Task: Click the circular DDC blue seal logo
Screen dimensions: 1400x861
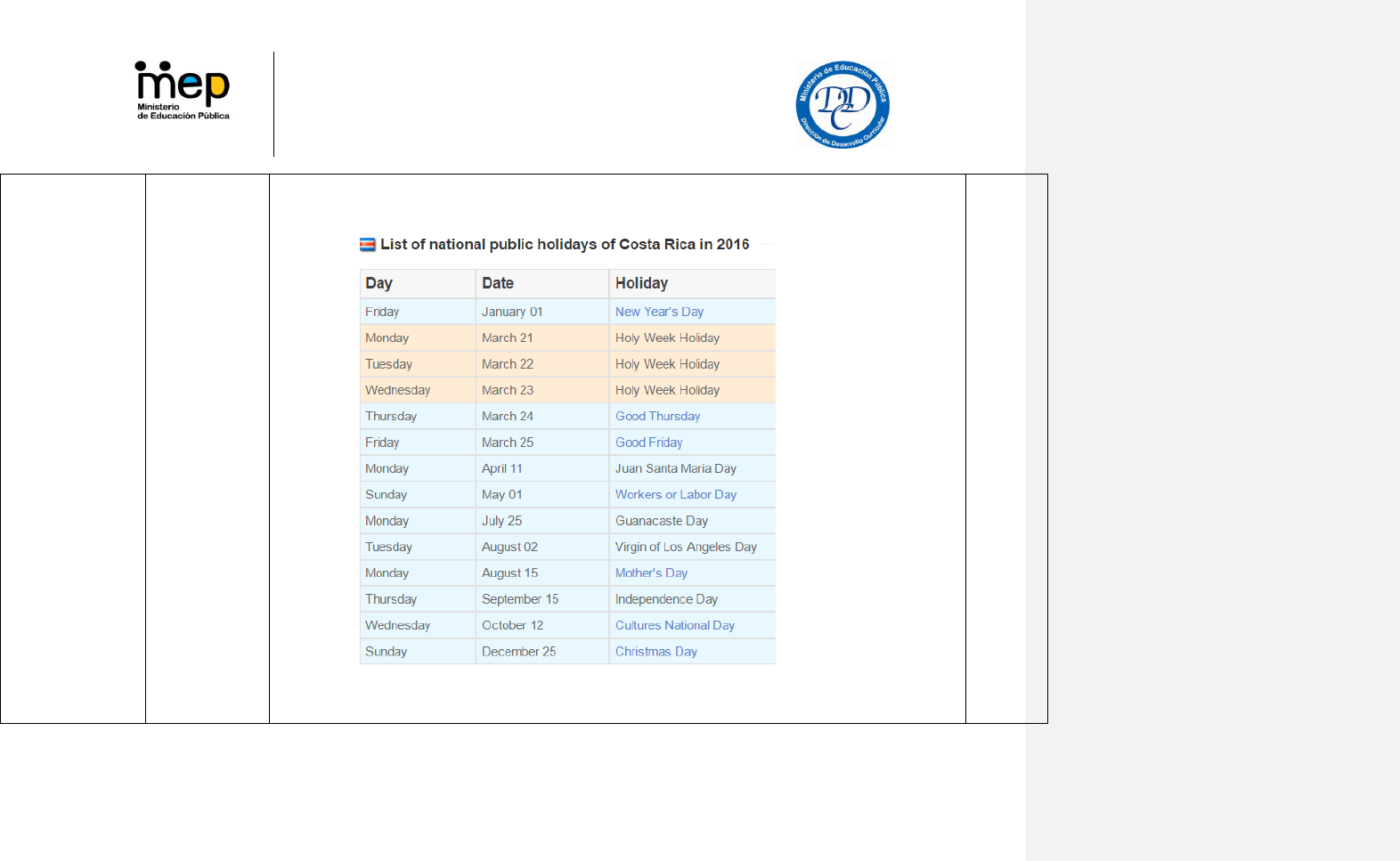Action: pos(842,105)
